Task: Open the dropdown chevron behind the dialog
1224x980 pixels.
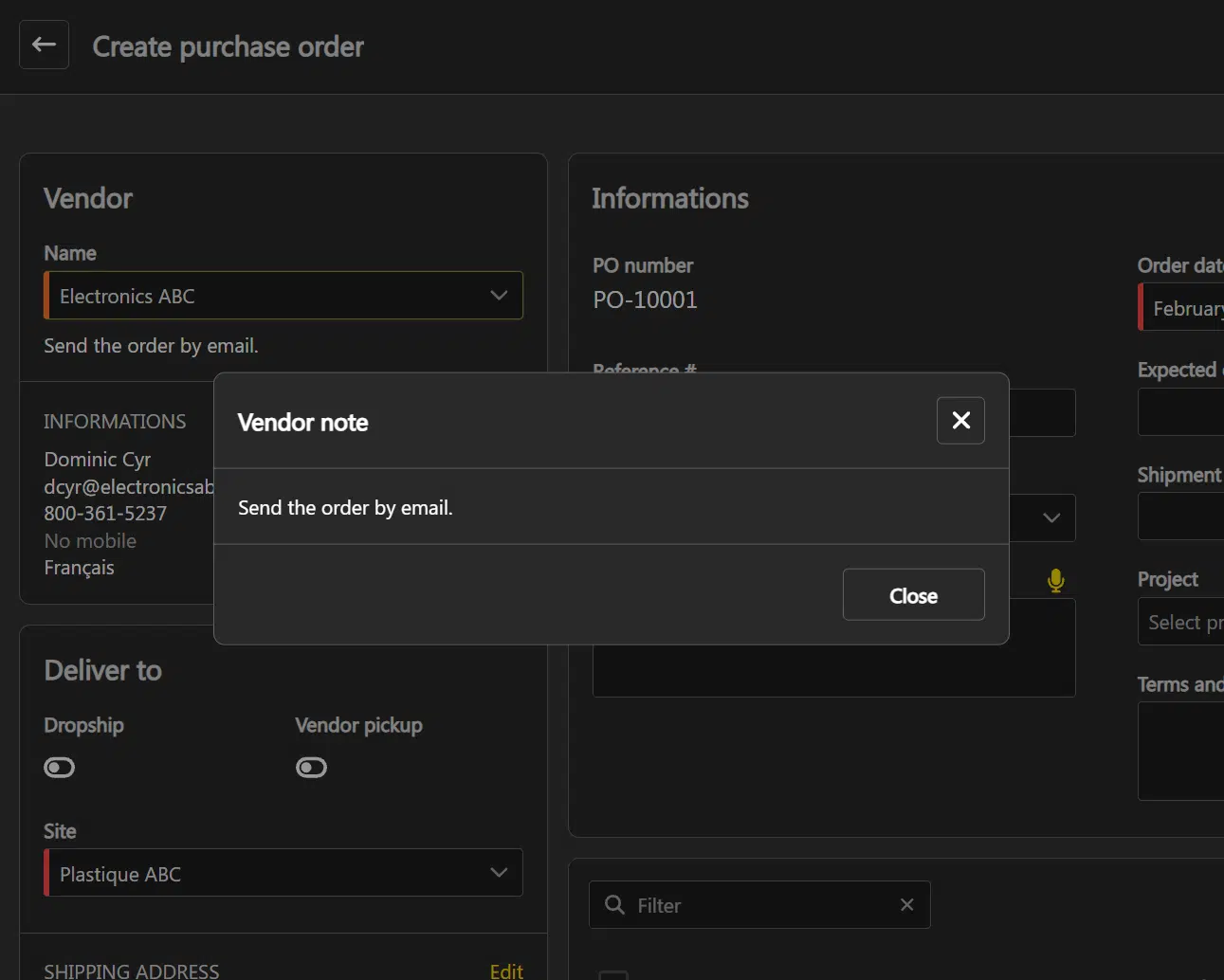Action: tap(1050, 517)
